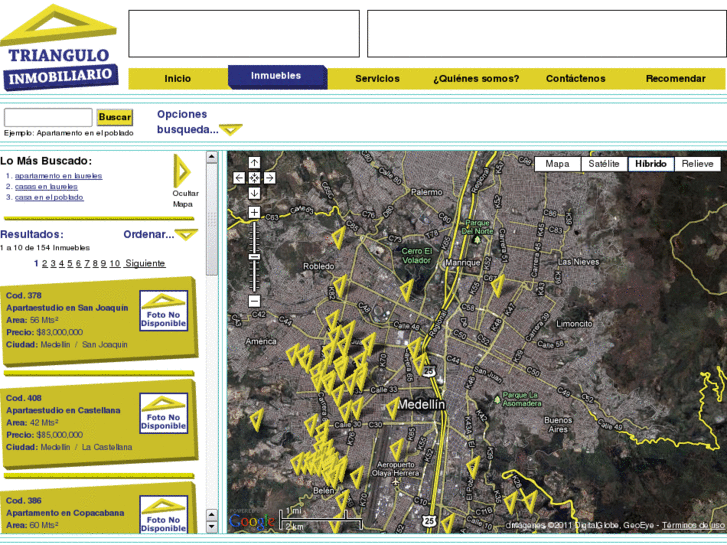Open listing Apartaestudio en San Joaquín
This screenshot has height=545, width=727.
[x=67, y=308]
